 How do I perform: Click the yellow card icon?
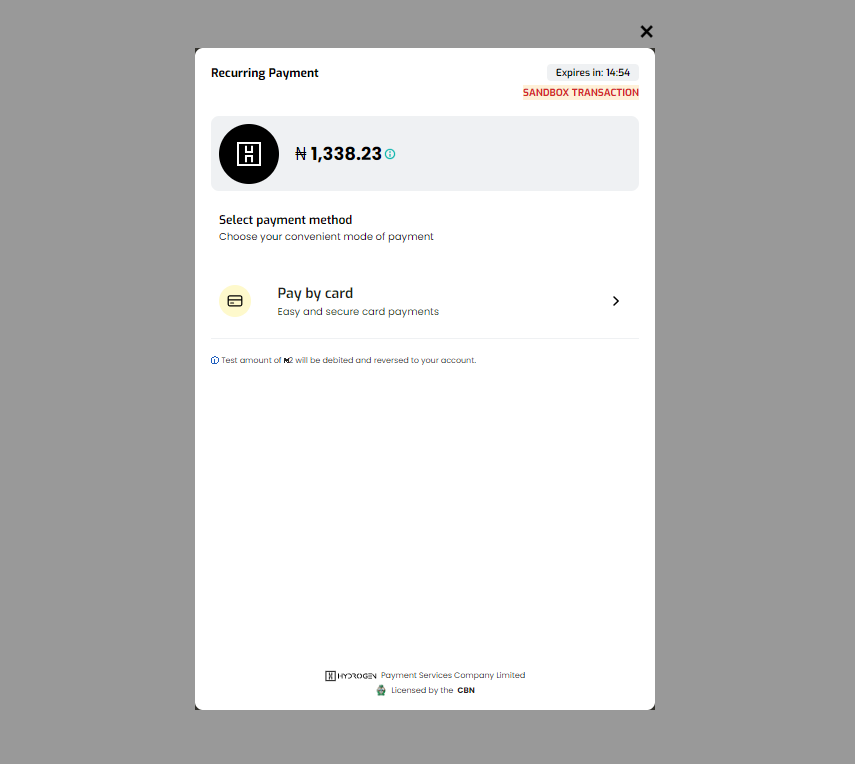coord(235,301)
